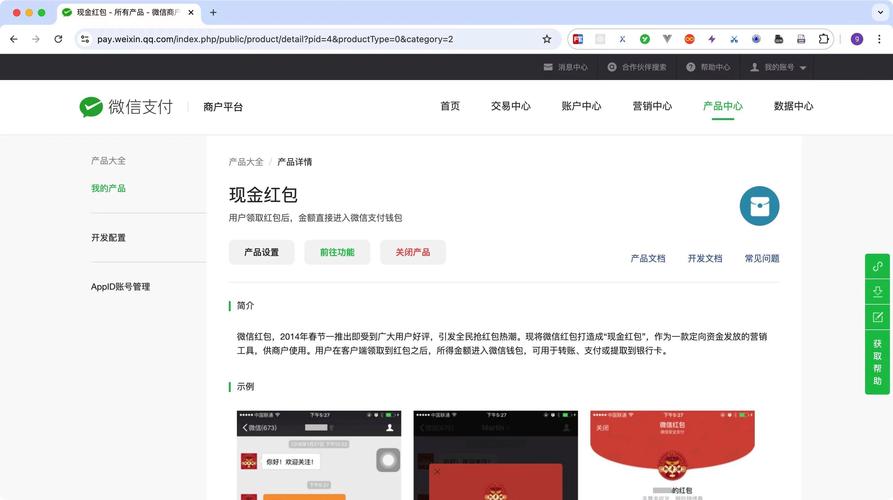Screen dimensions: 893x500
Task: Select 我的产品 in left sidebar
Action: 108,188
